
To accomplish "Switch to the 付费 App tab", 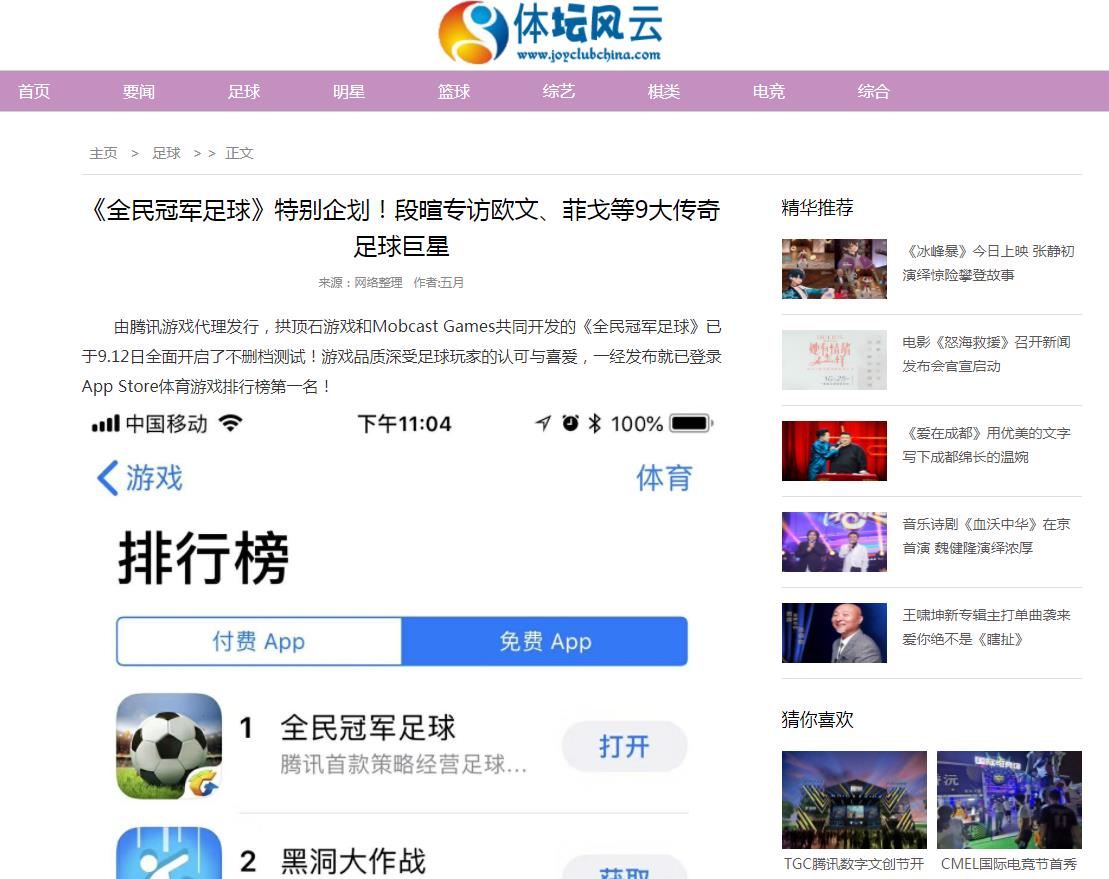I will (259, 641).
